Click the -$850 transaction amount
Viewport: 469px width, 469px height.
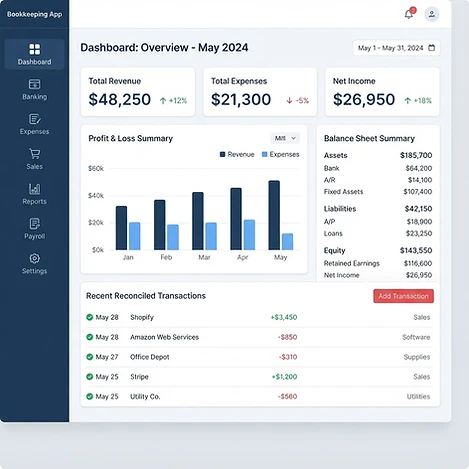click(287, 337)
